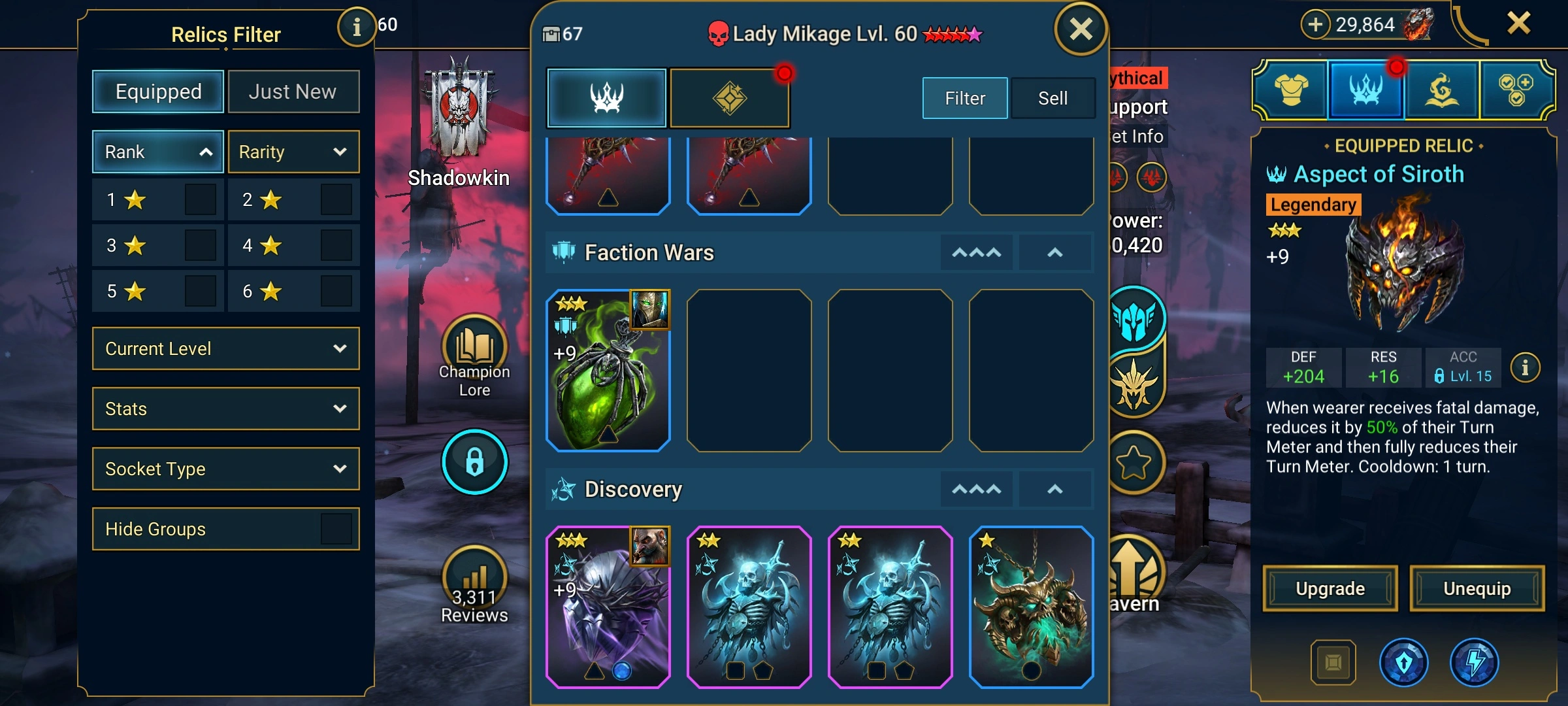This screenshot has height=706, width=1568.
Task: Toggle the Hide Groups checkbox
Action: tap(336, 529)
